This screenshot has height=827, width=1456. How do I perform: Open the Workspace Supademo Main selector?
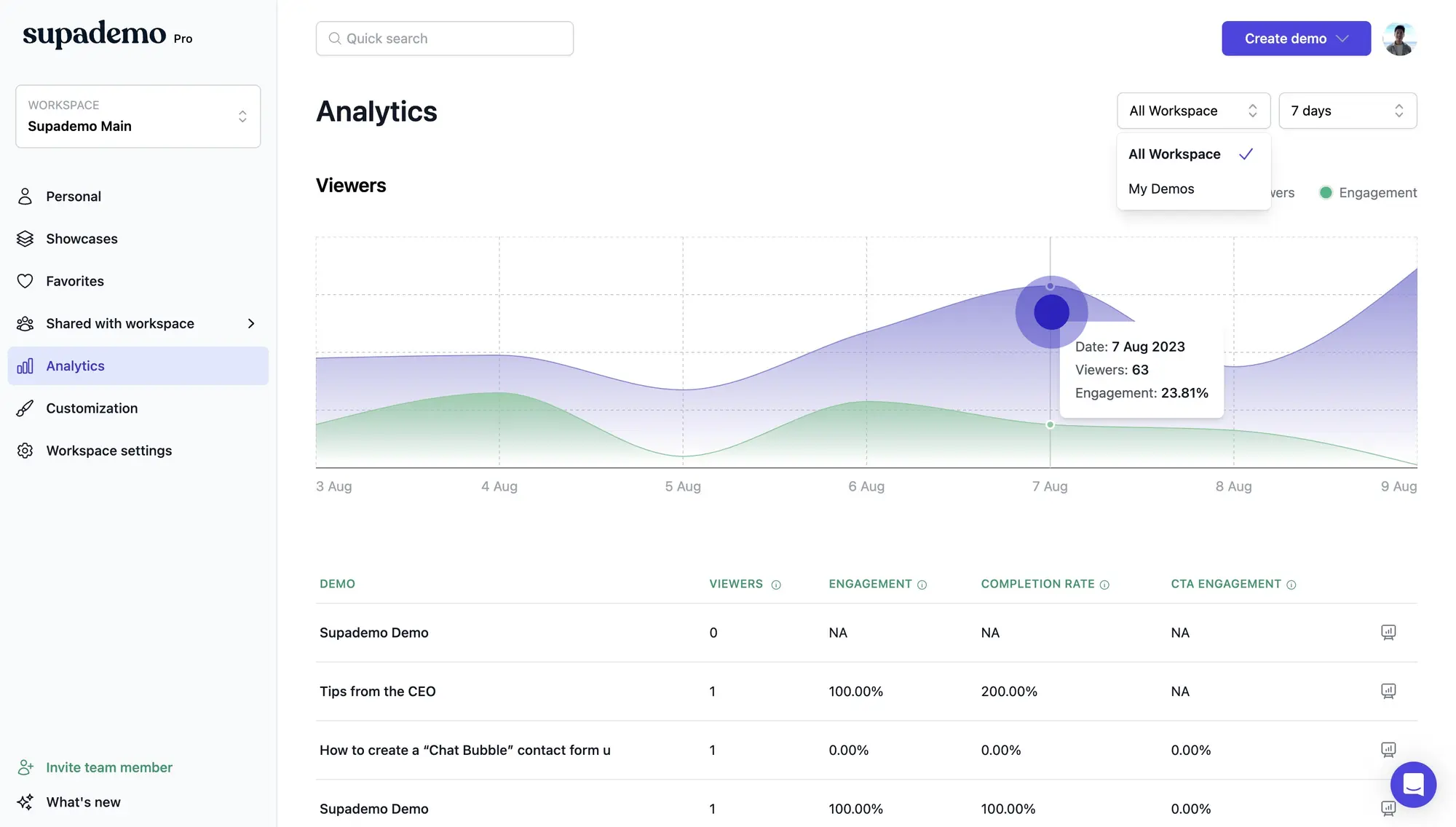[x=138, y=116]
